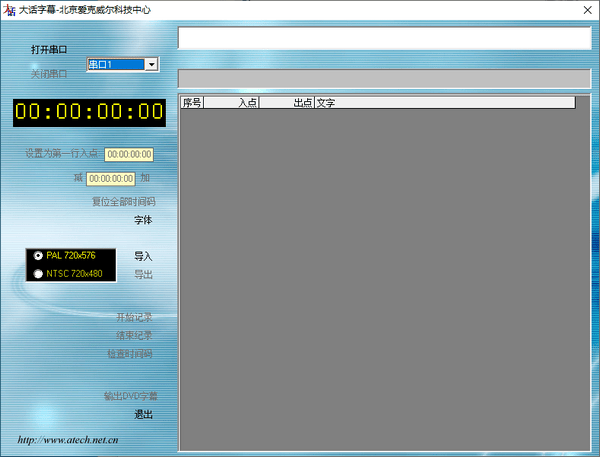Click the large 00:00:00:00 timecode display
The image size is (600, 457).
(89, 113)
